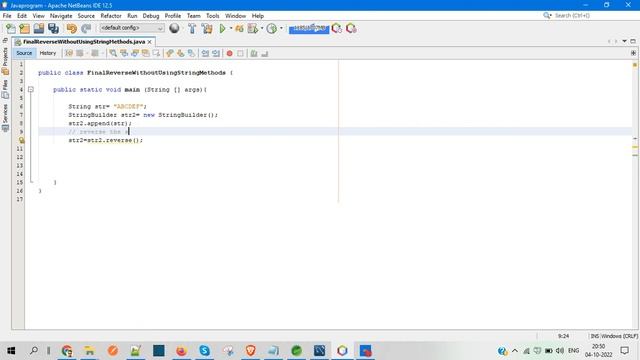Open Brave browser from the taskbar

251,350
